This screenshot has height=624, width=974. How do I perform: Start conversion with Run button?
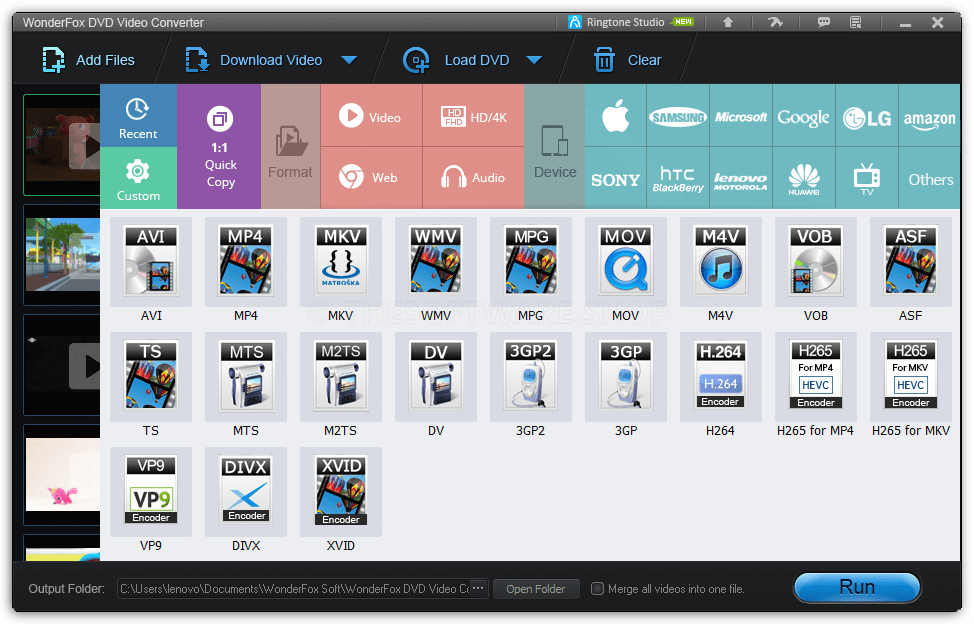point(857,587)
